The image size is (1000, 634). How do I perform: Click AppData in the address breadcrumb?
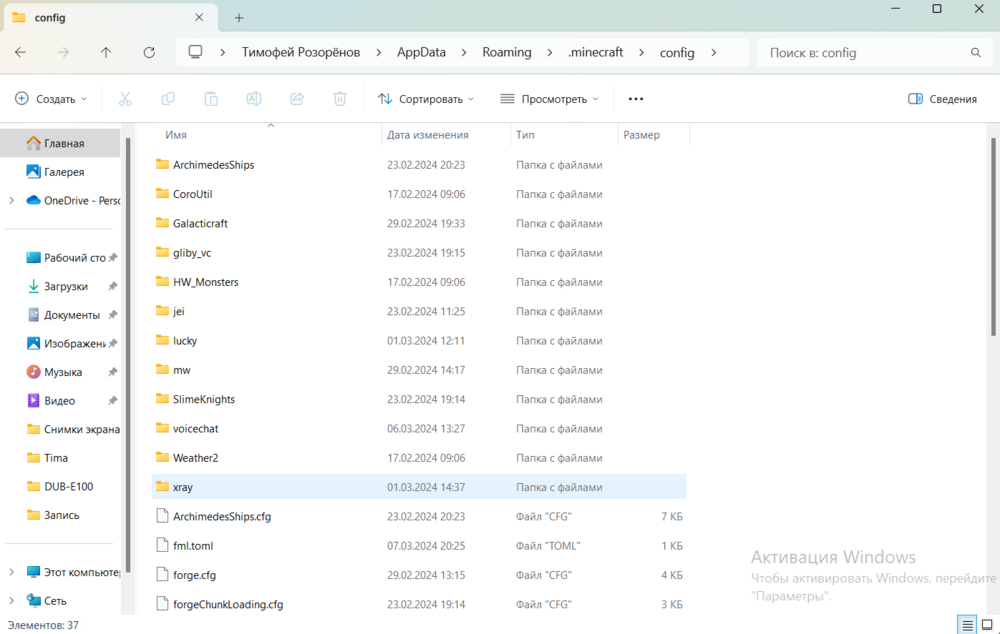(421, 52)
